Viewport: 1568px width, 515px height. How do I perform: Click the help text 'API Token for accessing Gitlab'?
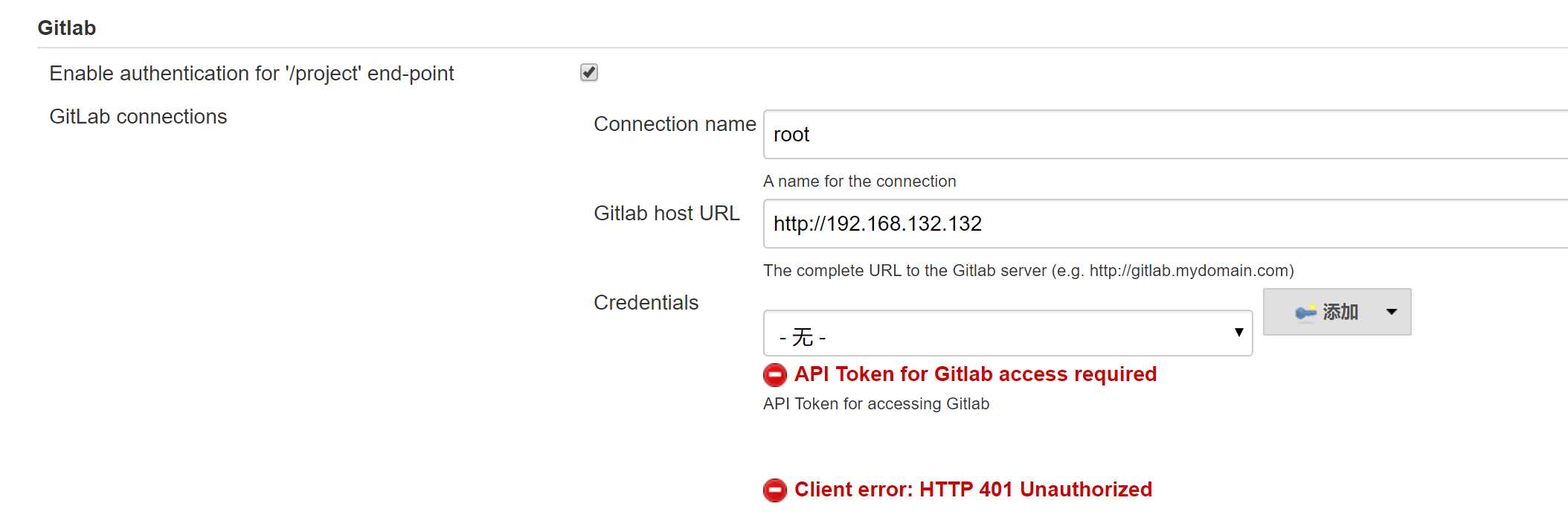[876, 404]
